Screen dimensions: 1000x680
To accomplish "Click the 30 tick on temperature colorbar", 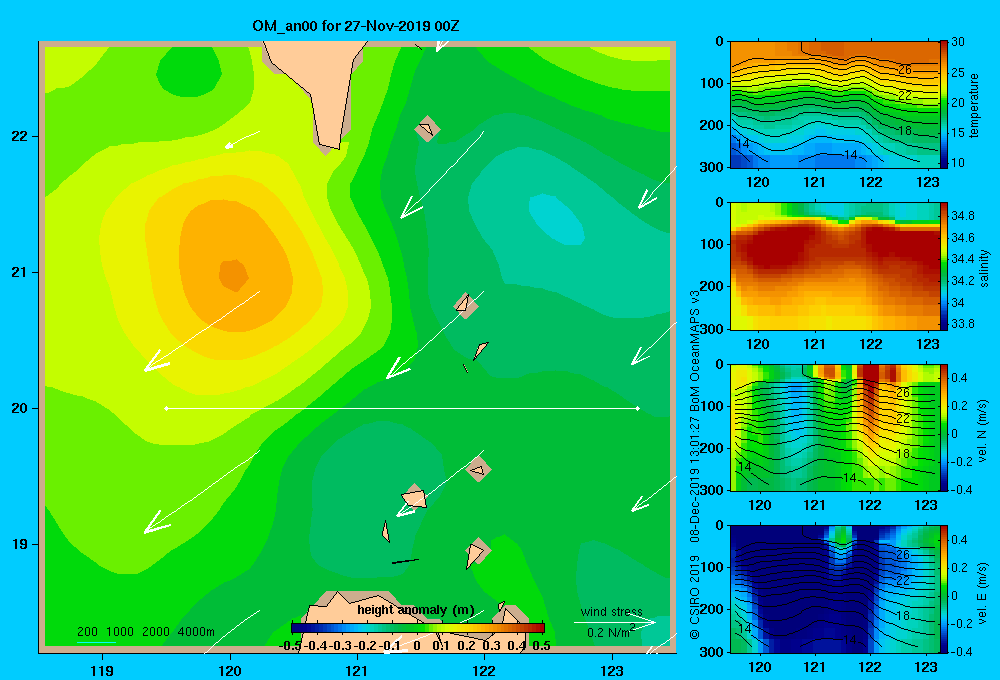I will 958,43.
